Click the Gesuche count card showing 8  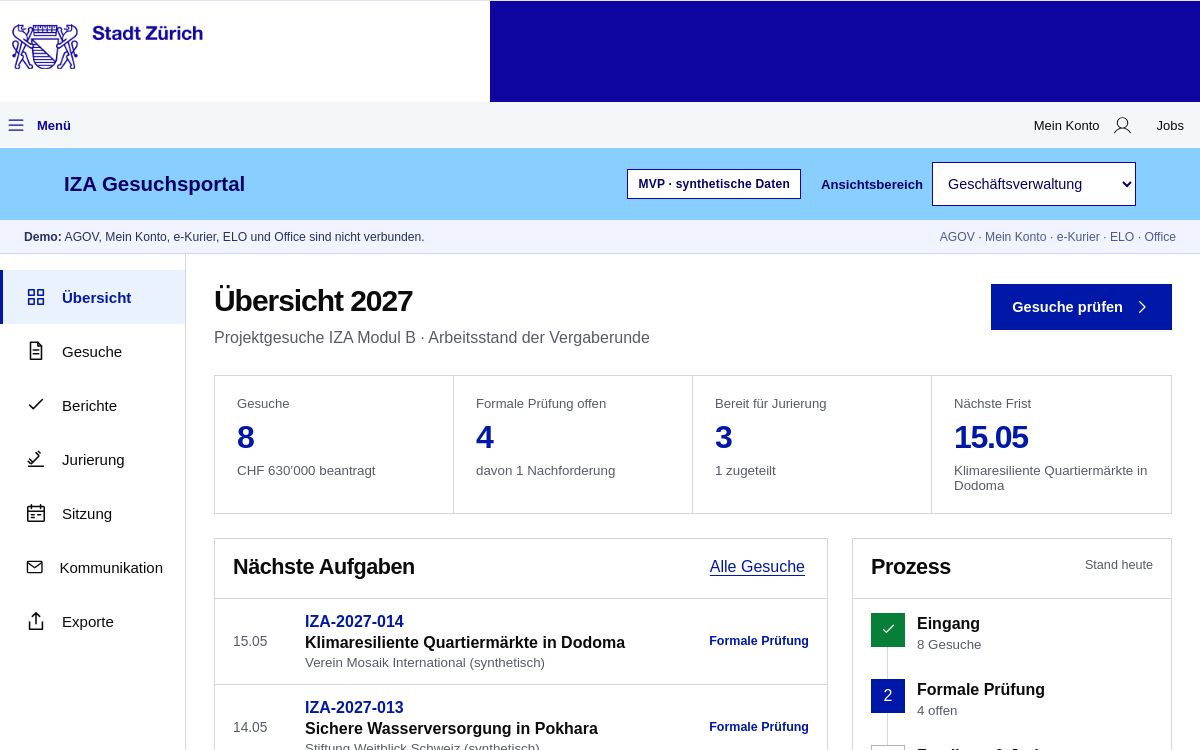(x=334, y=444)
